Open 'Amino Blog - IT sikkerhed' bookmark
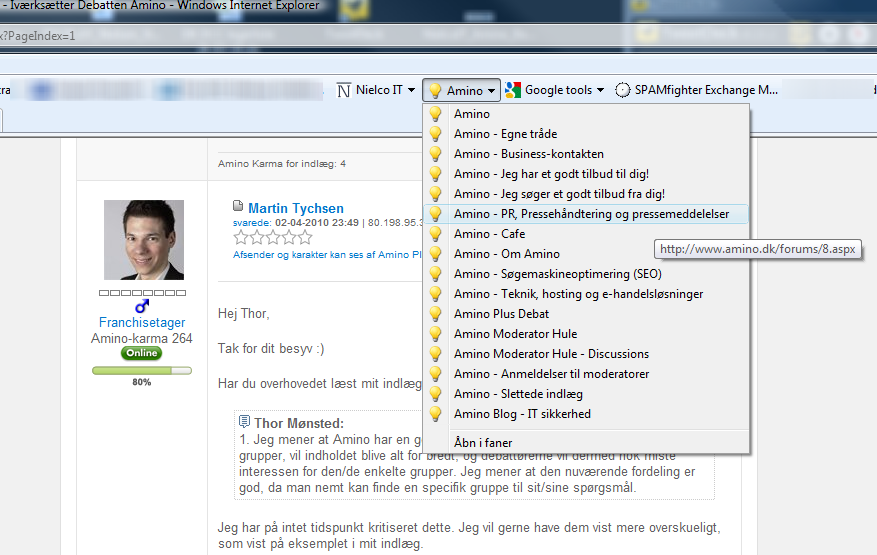 [586, 414]
